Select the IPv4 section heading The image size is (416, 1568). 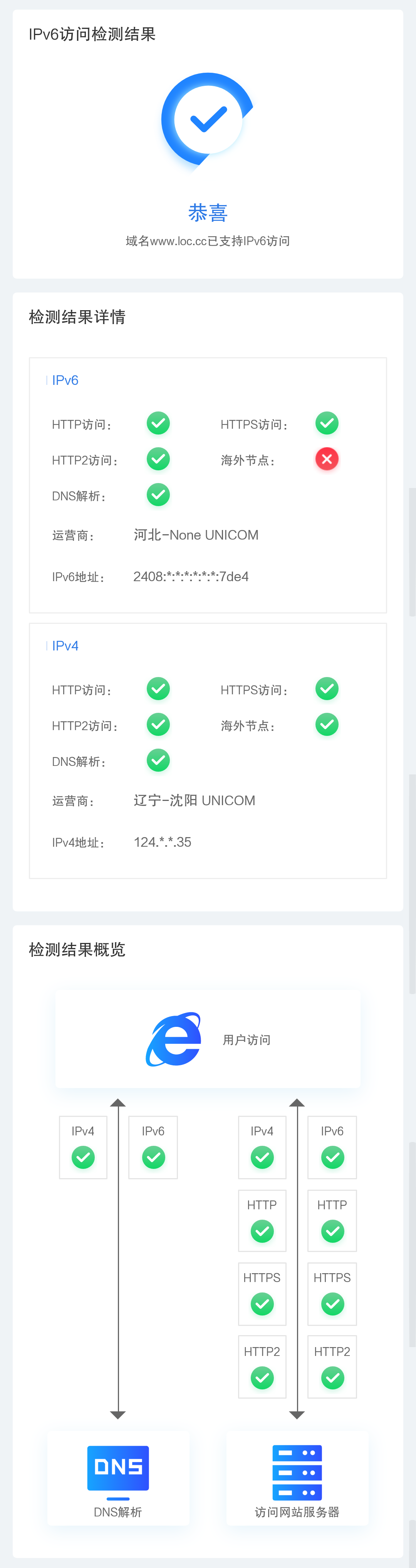coord(65,646)
